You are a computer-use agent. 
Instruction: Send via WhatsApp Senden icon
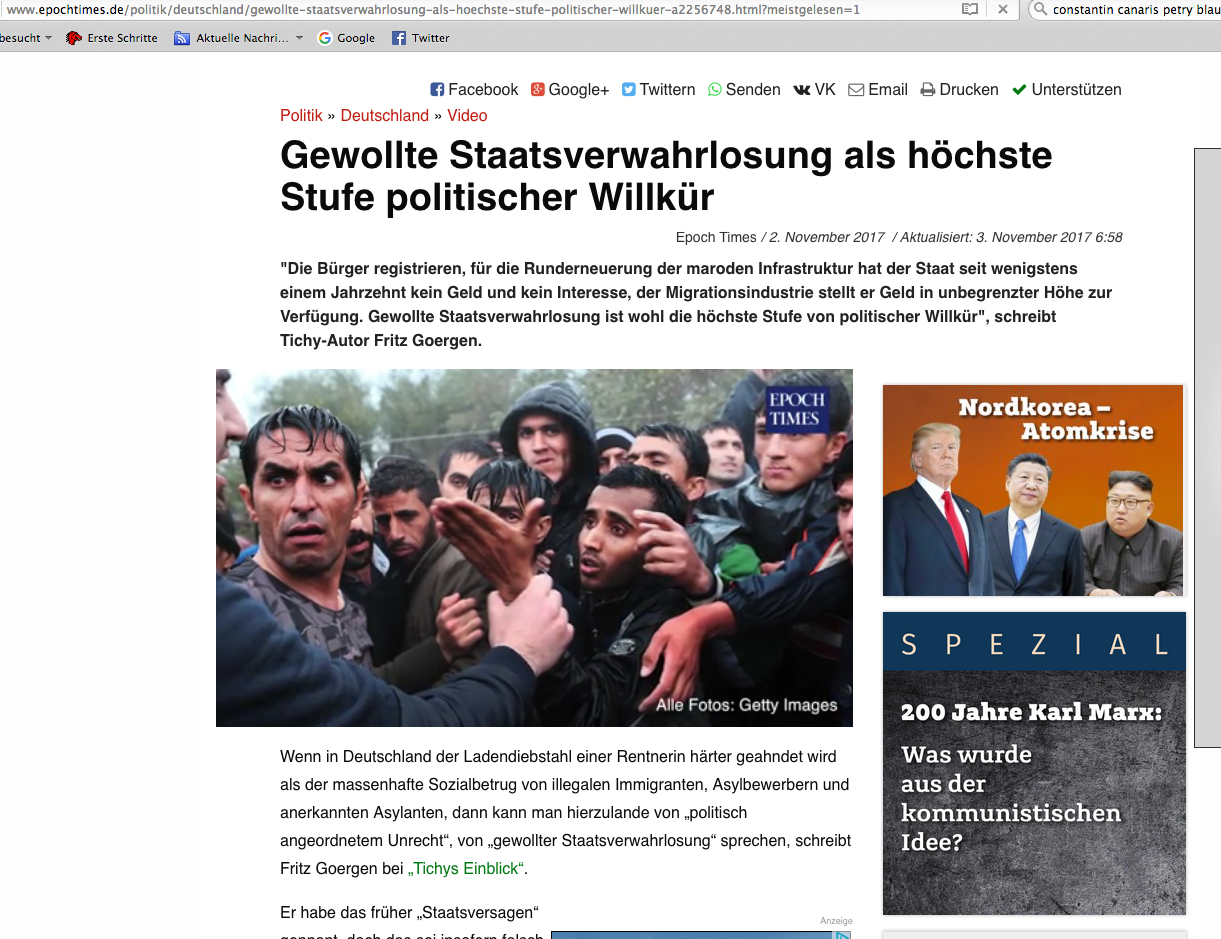tap(715, 90)
